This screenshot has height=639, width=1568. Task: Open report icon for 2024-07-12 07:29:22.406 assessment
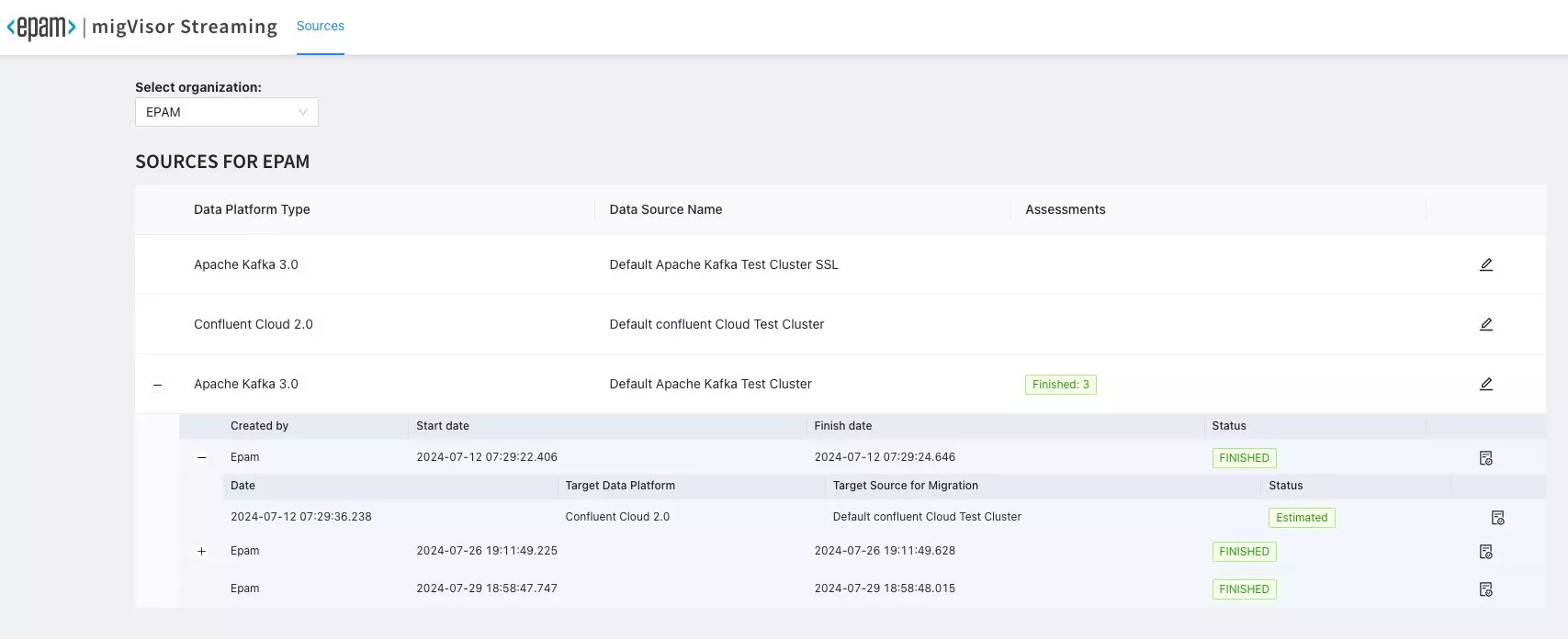click(1486, 458)
